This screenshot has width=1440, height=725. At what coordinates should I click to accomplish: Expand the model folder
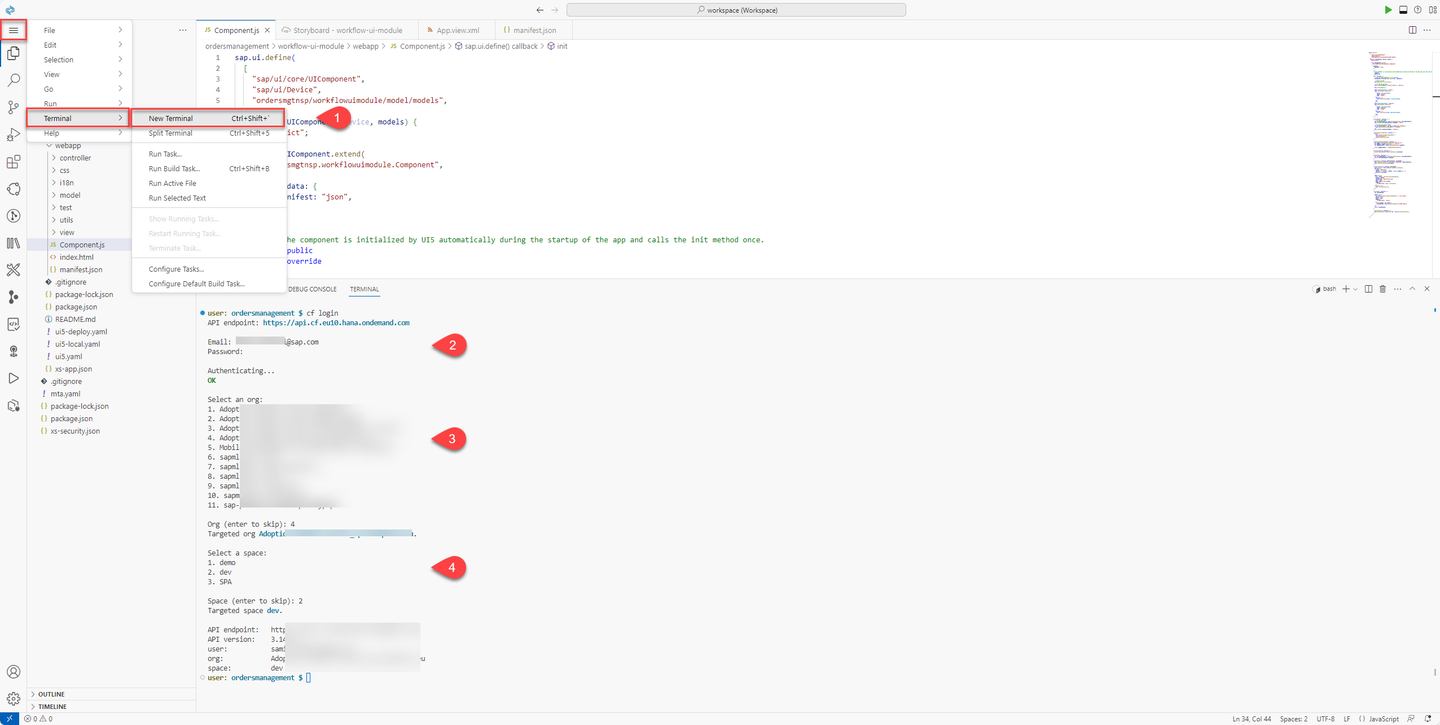coord(70,195)
